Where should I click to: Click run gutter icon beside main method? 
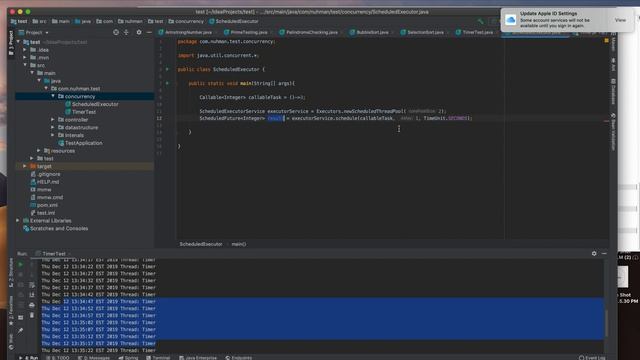click(x=167, y=83)
